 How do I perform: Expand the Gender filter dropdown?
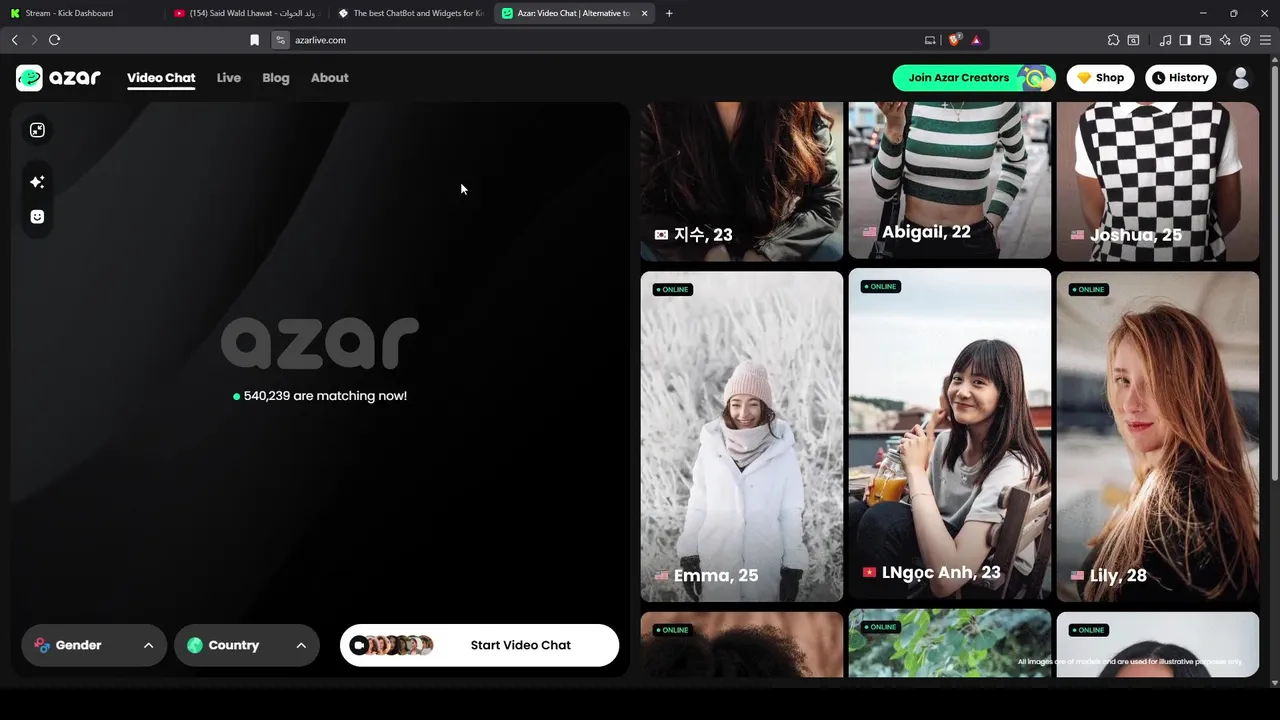(x=95, y=645)
